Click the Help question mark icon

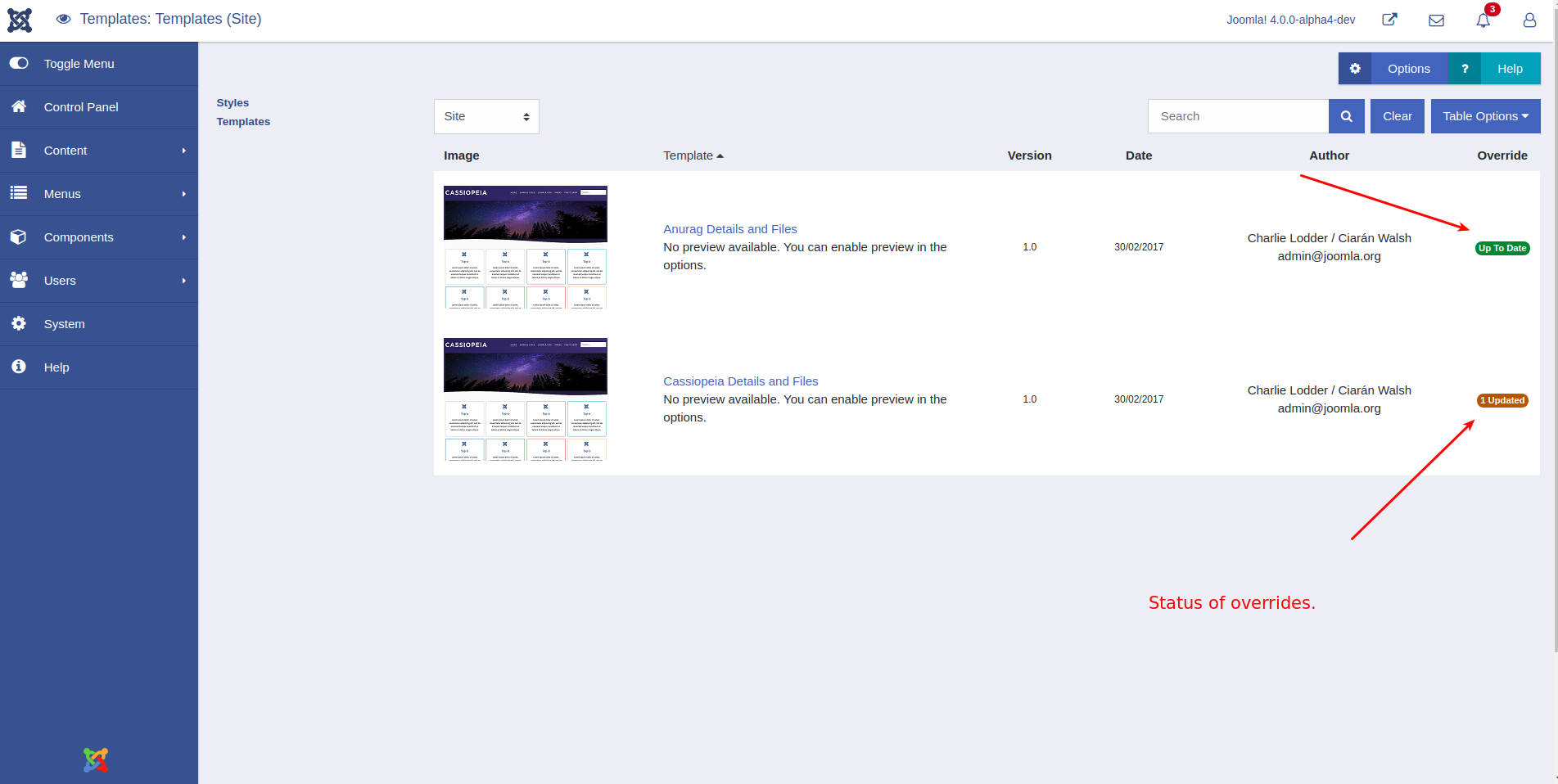1465,69
